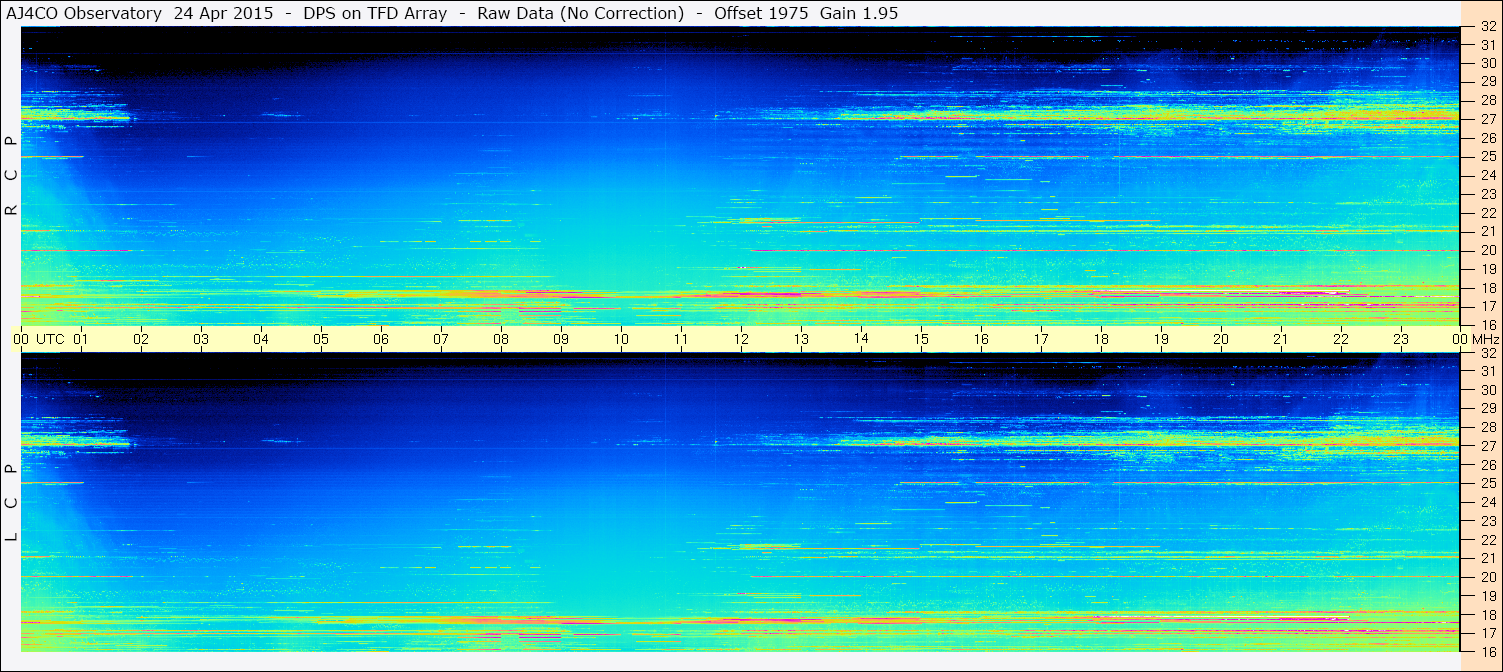Click 'Raw Data (No Correction)' in the title
This screenshot has height=672, width=1503.
point(581,13)
